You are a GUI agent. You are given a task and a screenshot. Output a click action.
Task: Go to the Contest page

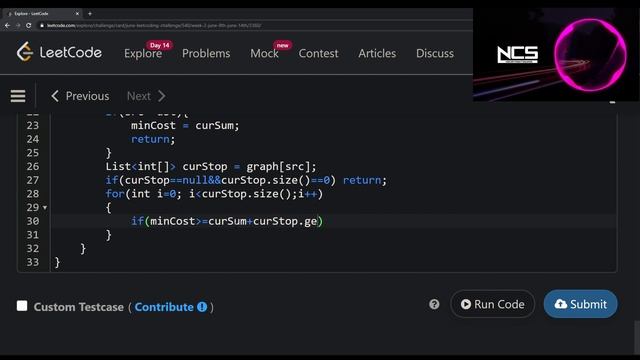[x=318, y=53]
